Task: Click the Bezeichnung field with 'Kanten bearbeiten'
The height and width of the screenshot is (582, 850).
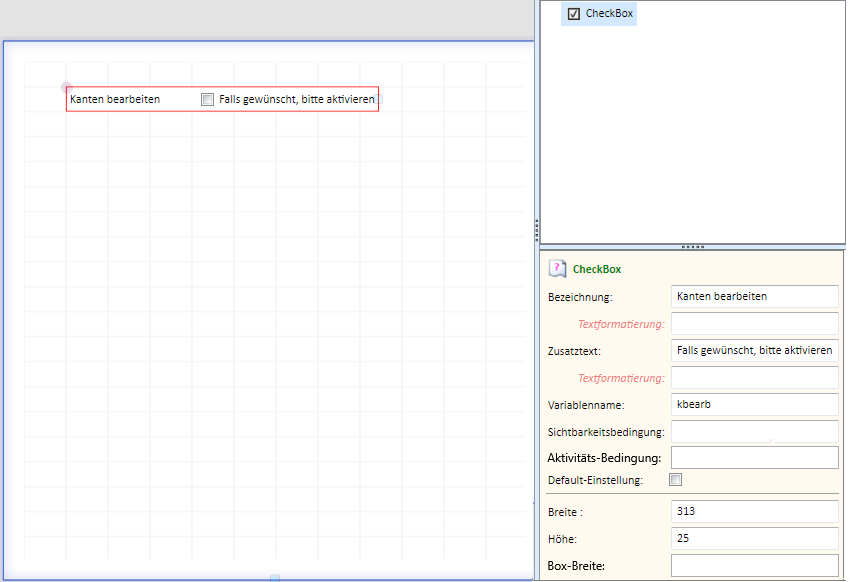Action: pos(755,296)
